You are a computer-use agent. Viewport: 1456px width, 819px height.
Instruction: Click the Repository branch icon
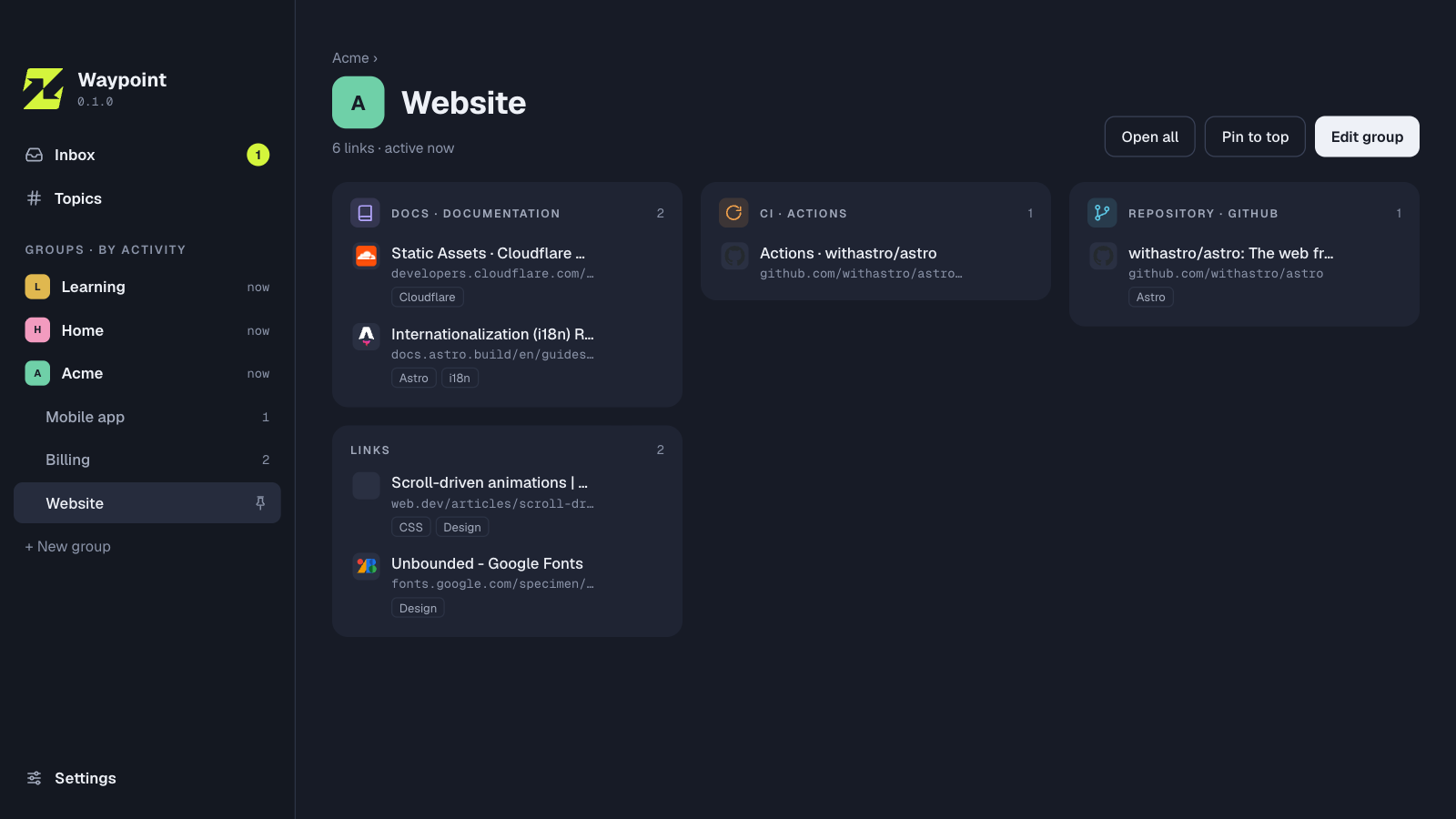point(1102,213)
